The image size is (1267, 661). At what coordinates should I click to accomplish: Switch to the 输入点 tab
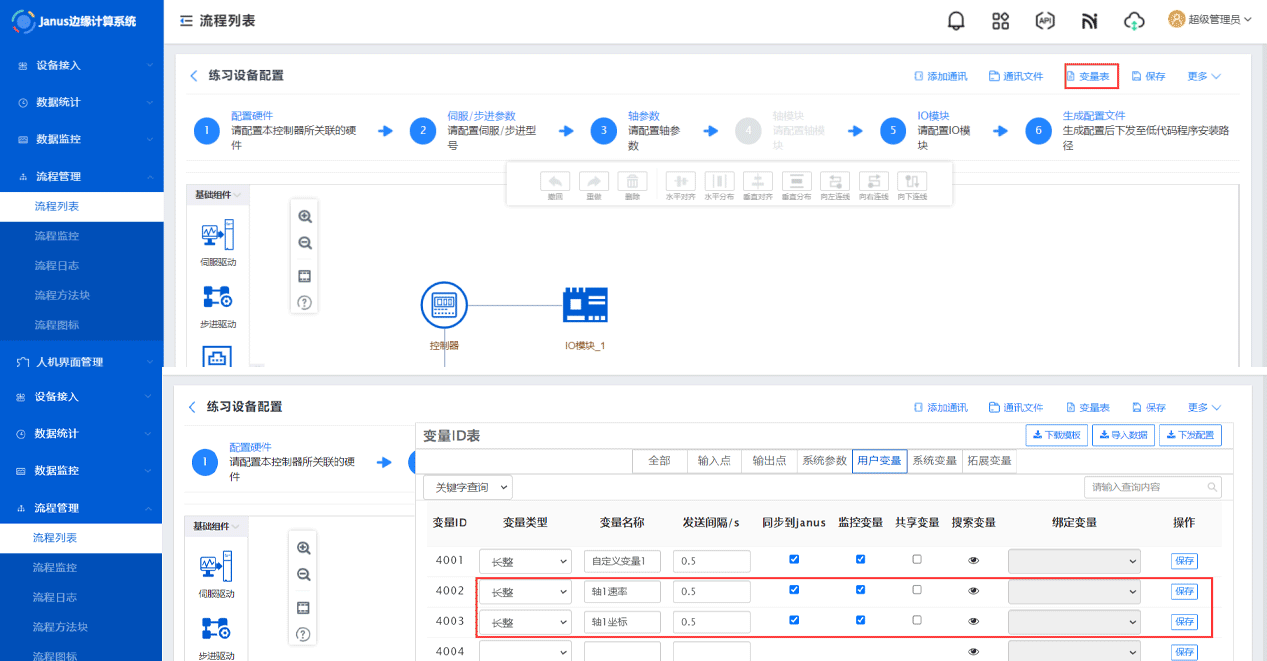(x=715, y=461)
